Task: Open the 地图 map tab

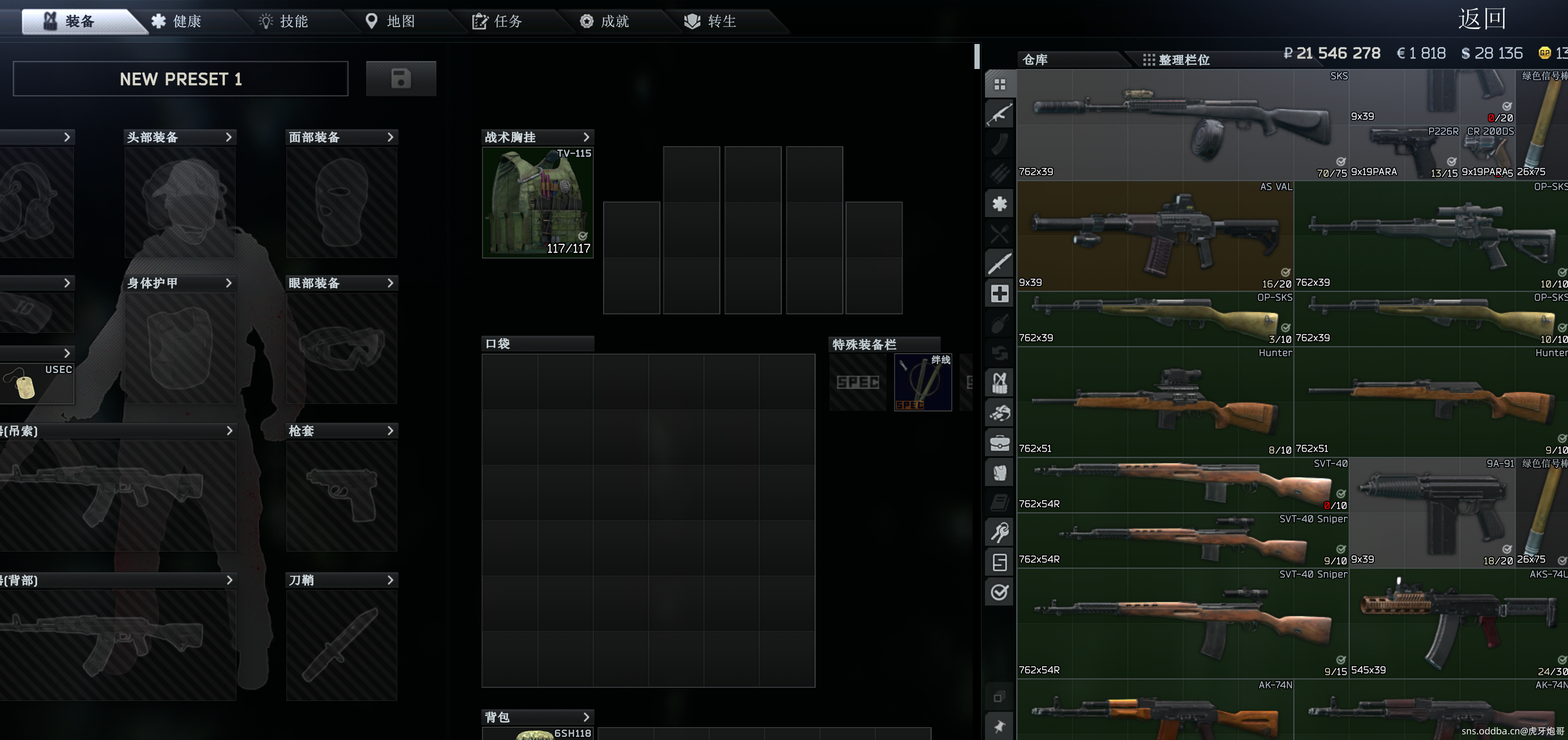Action: point(391,22)
